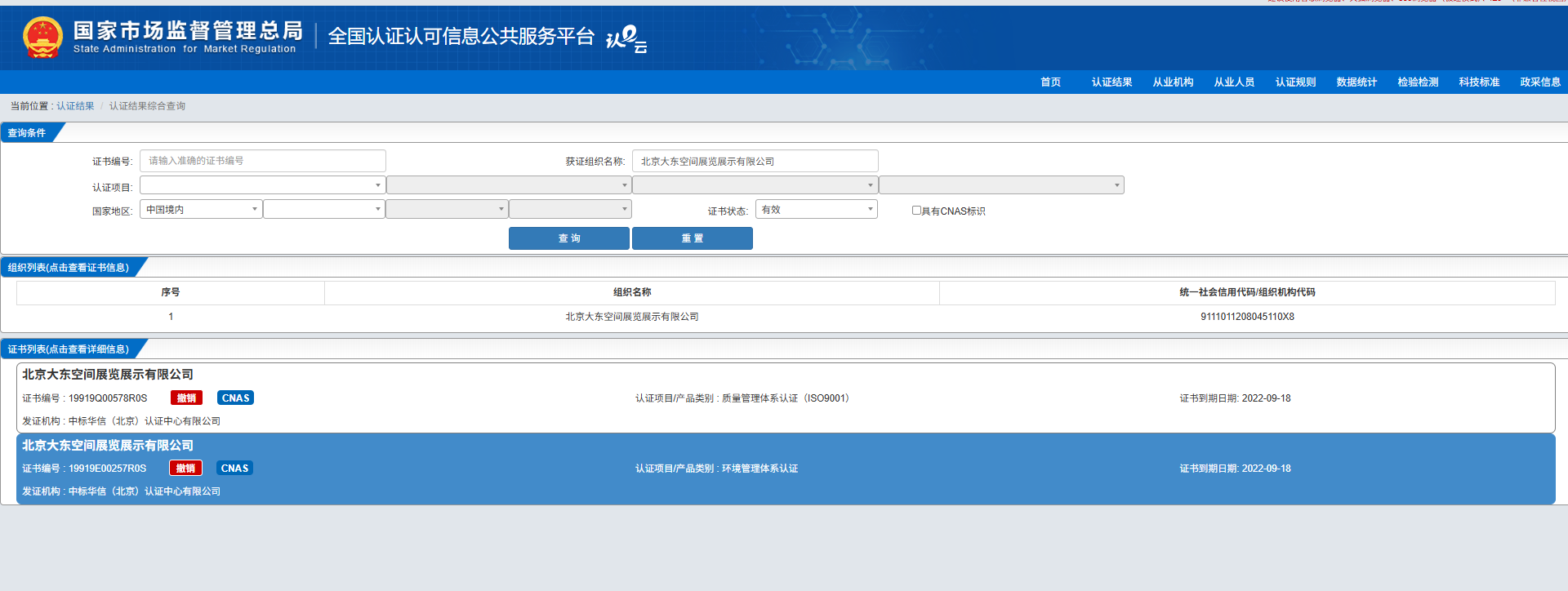Click the red 撤销 badge on certificate 19919E00257R0S

click(185, 468)
